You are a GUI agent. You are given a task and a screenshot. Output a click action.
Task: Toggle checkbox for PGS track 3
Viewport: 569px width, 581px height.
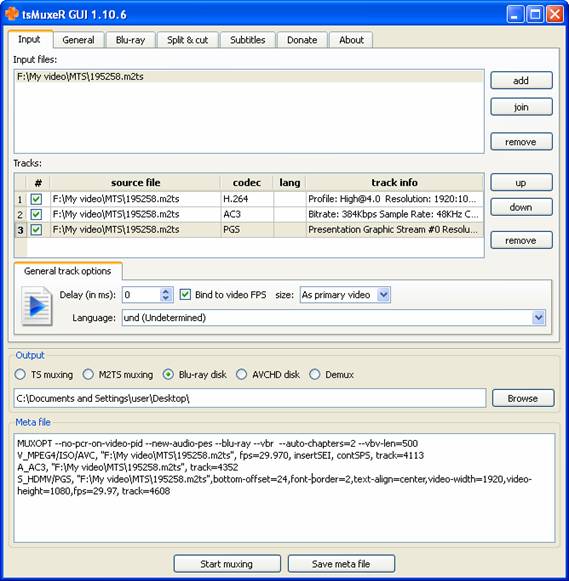click(x=36, y=230)
